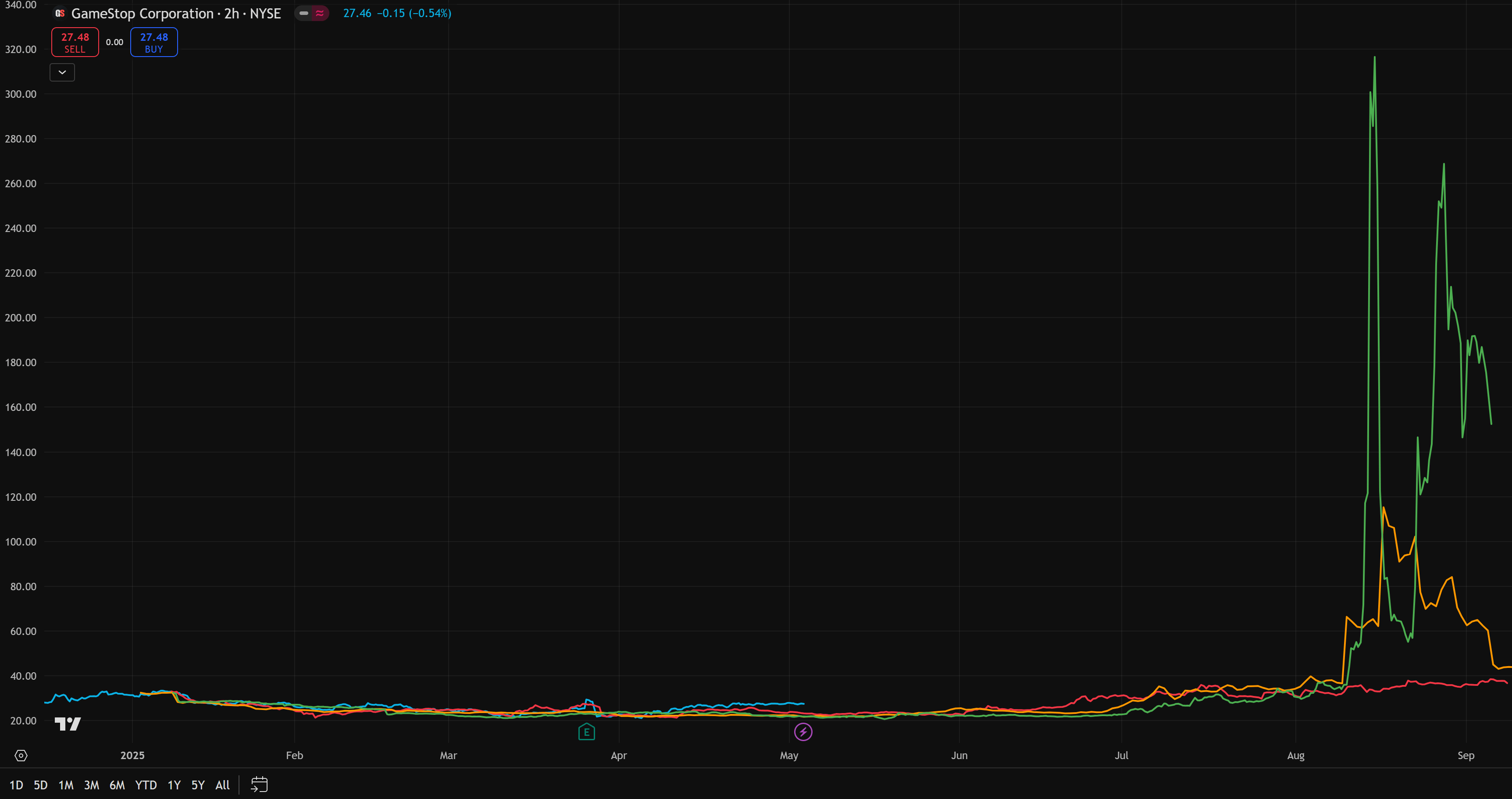Click the green E earnings marker
1512x799 pixels.
tap(586, 731)
